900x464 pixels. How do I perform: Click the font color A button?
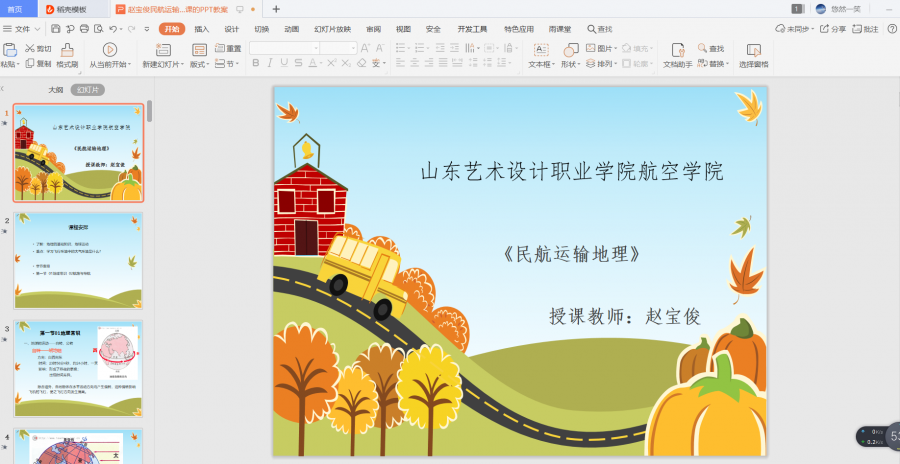[x=312, y=63]
